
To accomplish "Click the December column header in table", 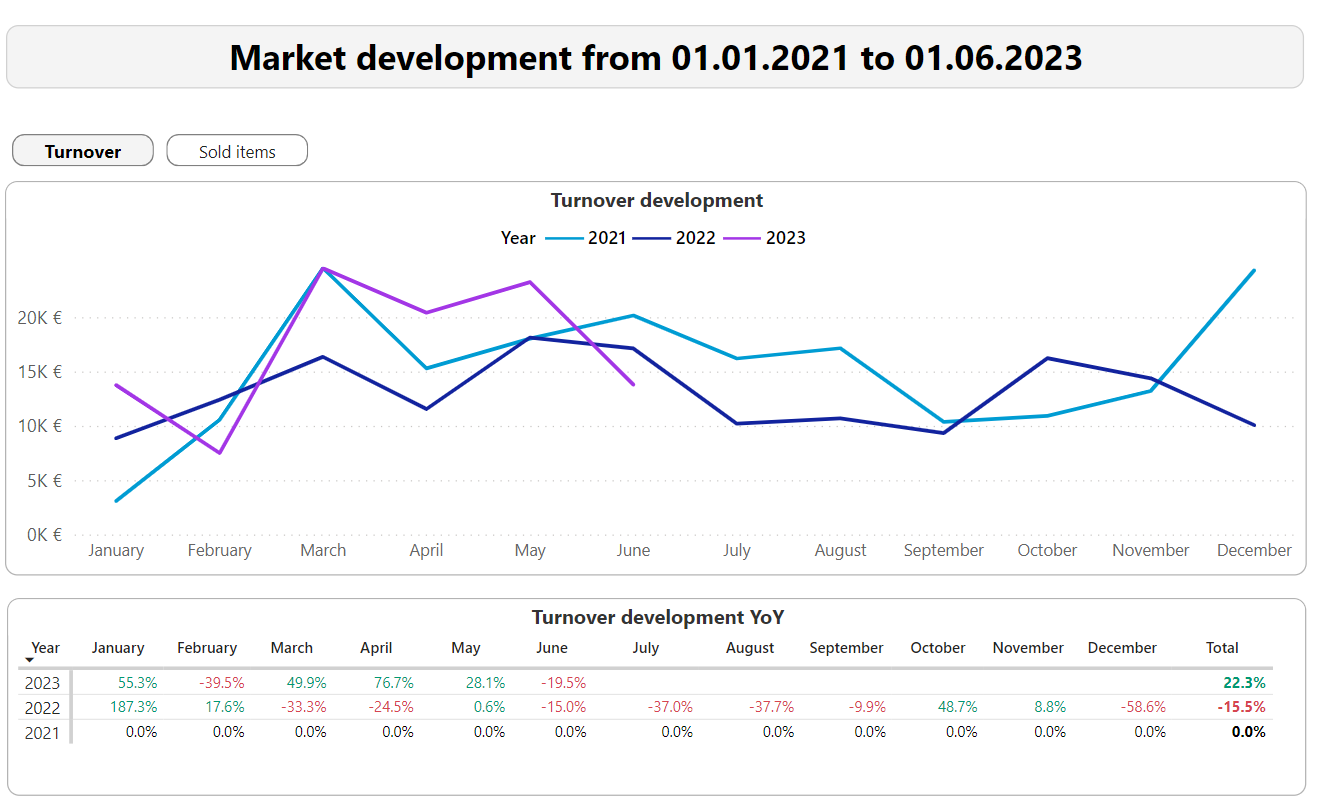I will [1122, 648].
